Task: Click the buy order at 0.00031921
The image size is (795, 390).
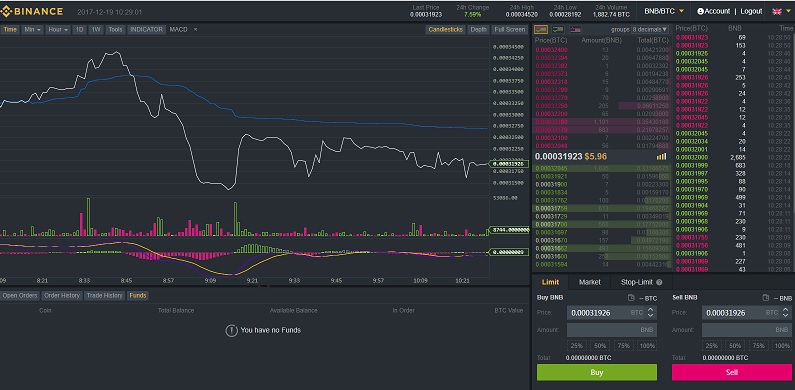Action: point(601,176)
